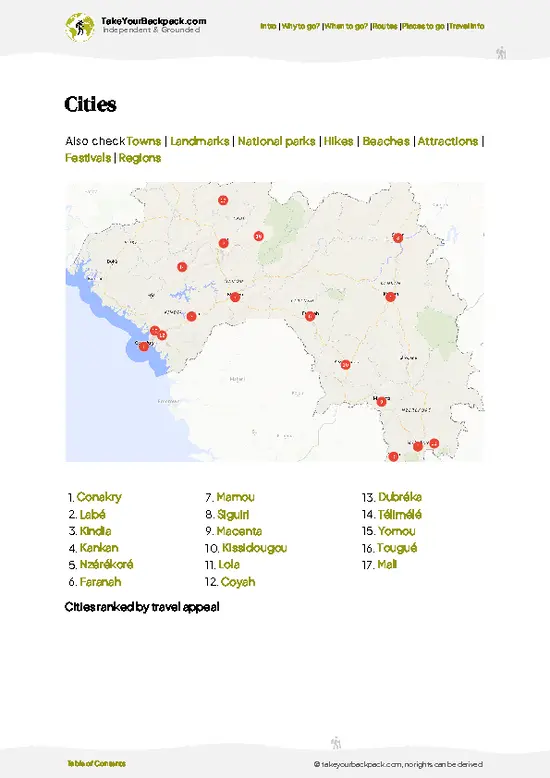Open Faranah in the city list

pyautogui.click(x=100, y=582)
